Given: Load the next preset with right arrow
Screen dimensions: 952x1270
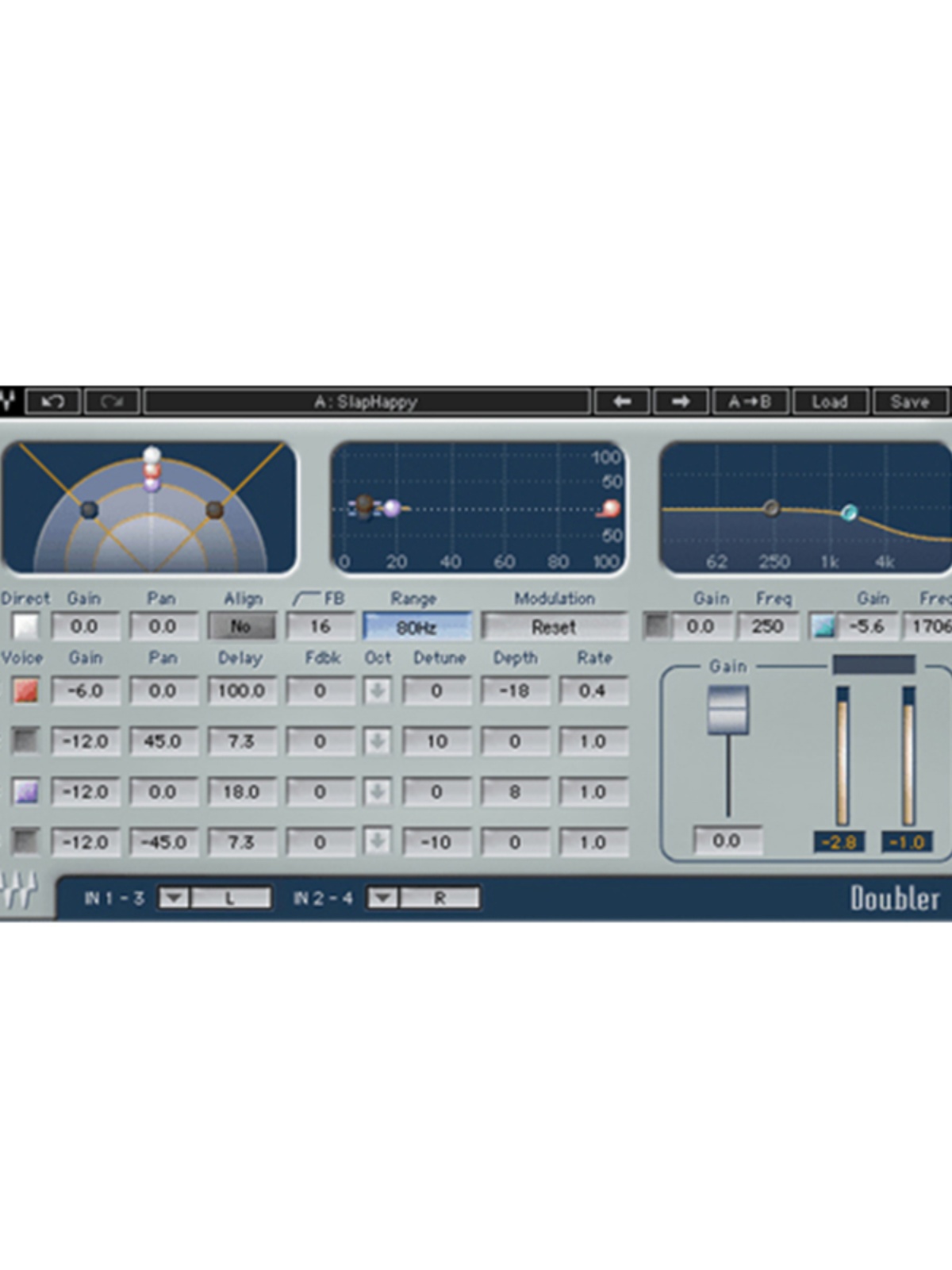Looking at the screenshot, I should click(681, 402).
